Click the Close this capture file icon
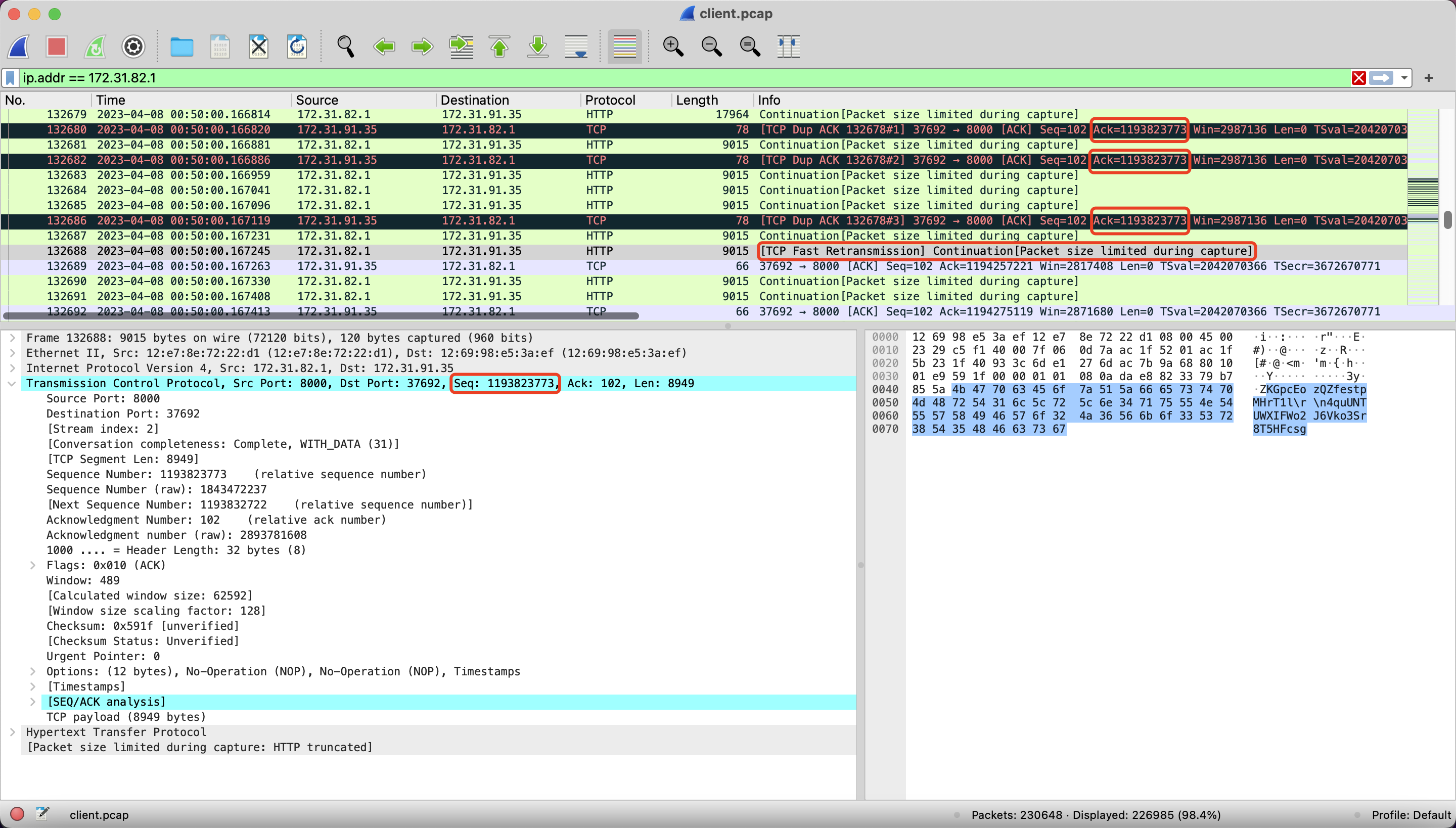This screenshot has height=828, width=1456. [258, 47]
